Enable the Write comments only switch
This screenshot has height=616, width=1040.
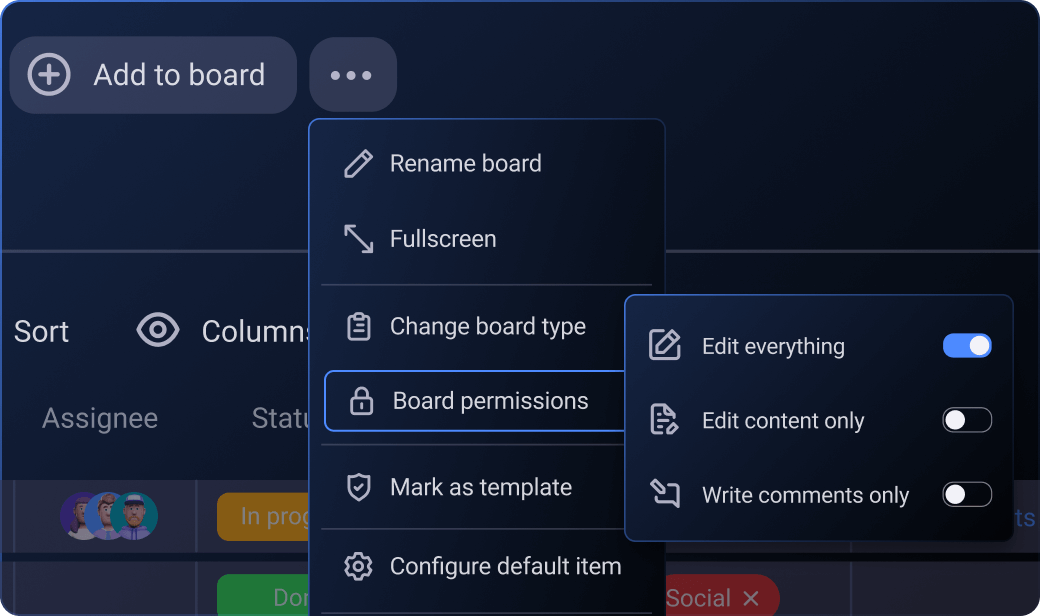tap(967, 494)
